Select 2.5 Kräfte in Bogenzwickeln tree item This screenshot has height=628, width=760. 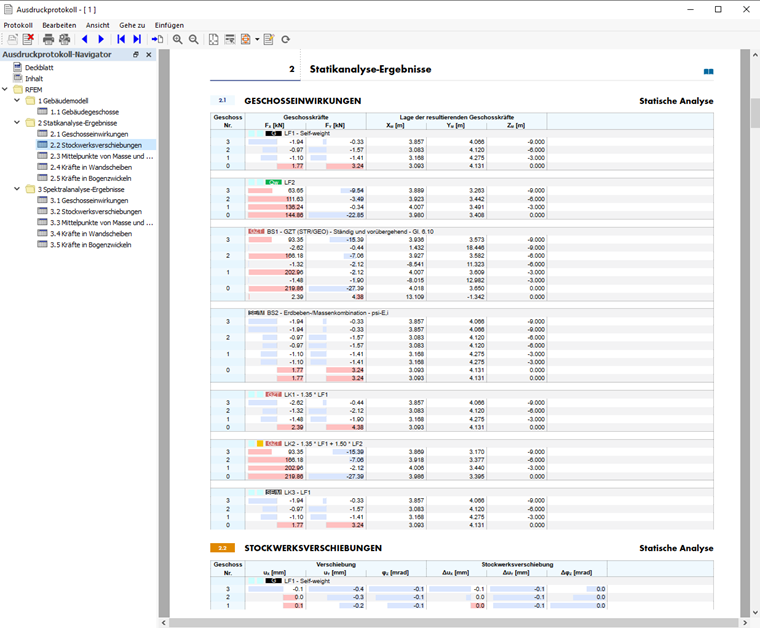[x=91, y=178]
